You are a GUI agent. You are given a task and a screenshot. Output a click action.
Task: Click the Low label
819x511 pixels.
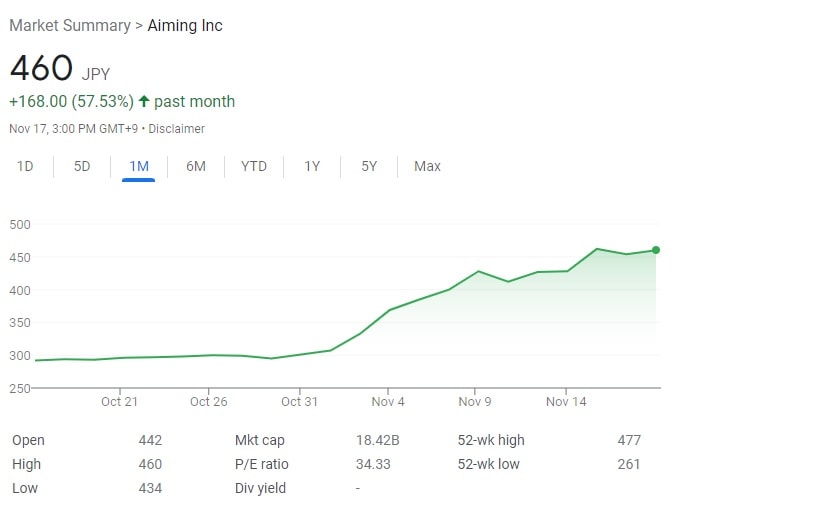[x=25, y=489]
